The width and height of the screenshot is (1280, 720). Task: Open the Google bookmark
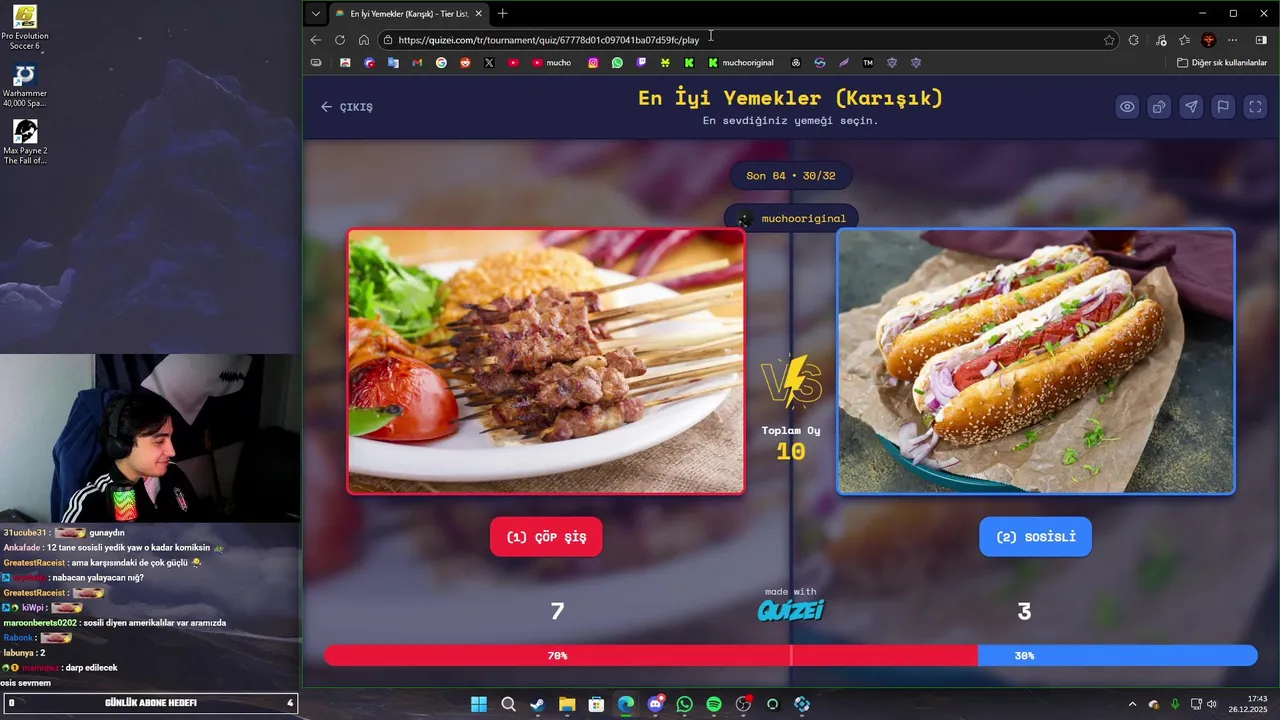[x=441, y=63]
